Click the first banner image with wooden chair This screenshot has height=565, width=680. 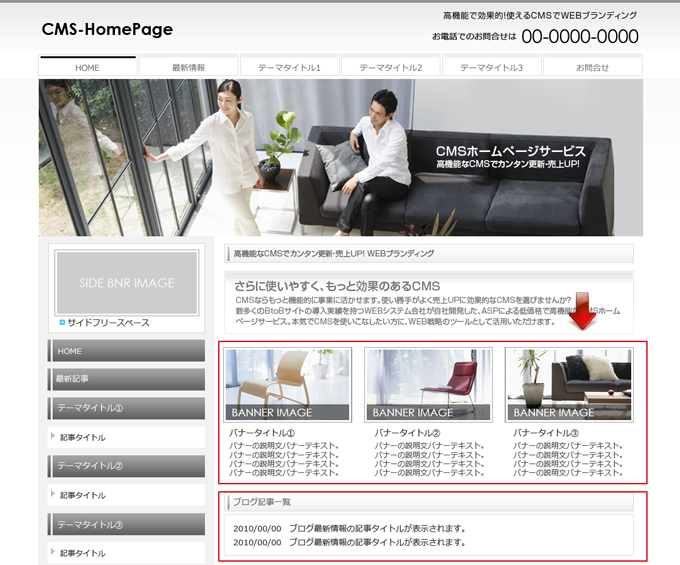coord(288,384)
